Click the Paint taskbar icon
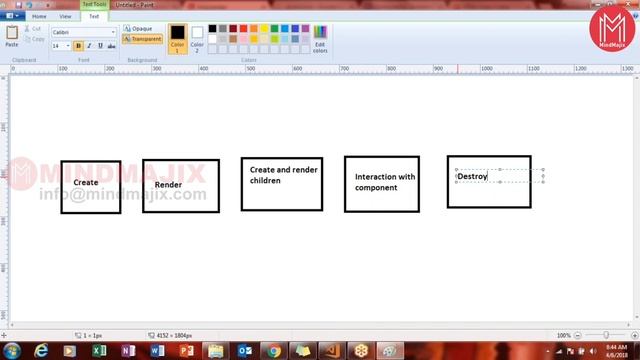The image size is (640, 360). (390, 351)
